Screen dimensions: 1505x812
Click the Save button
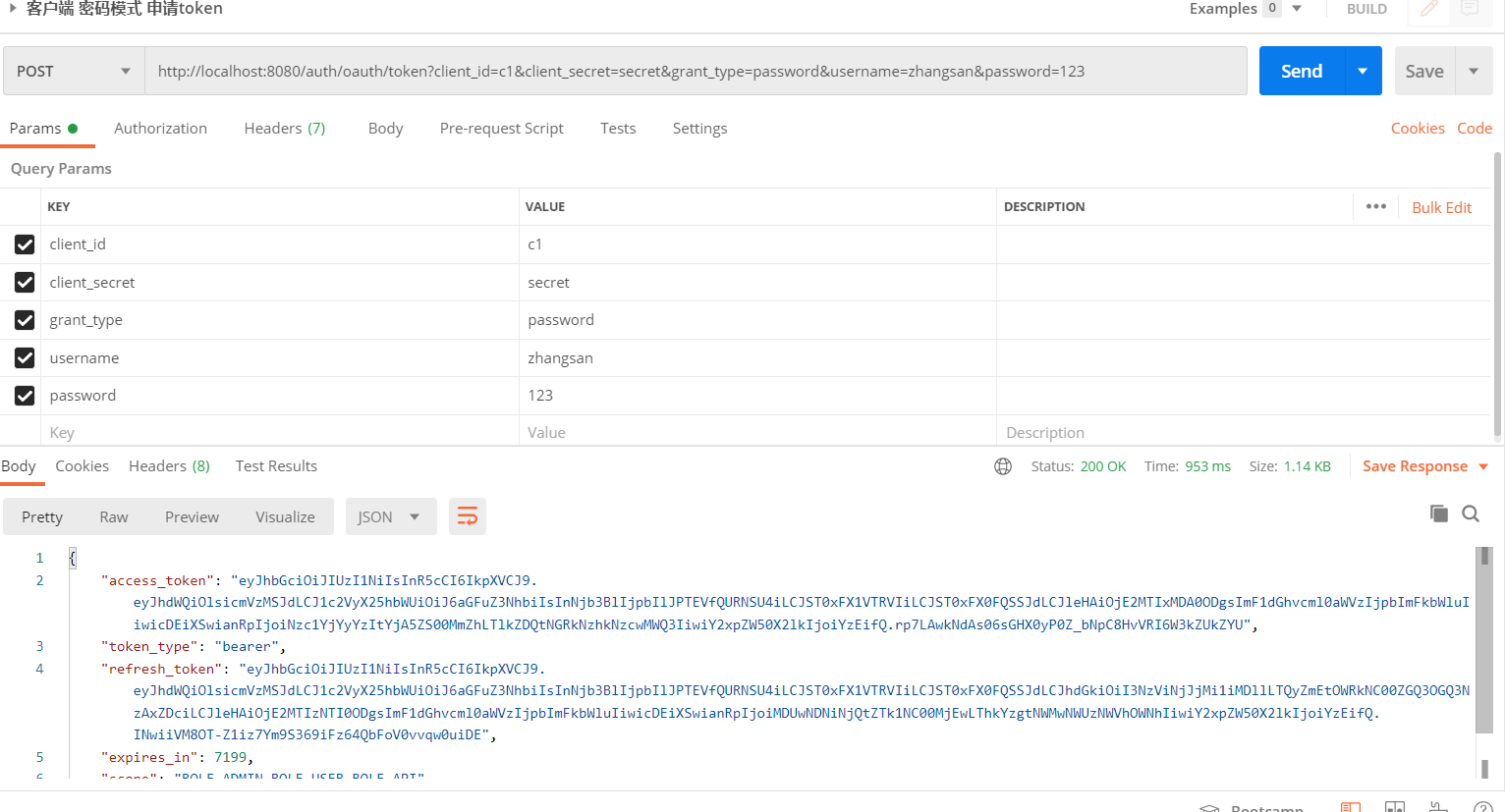coord(1424,71)
